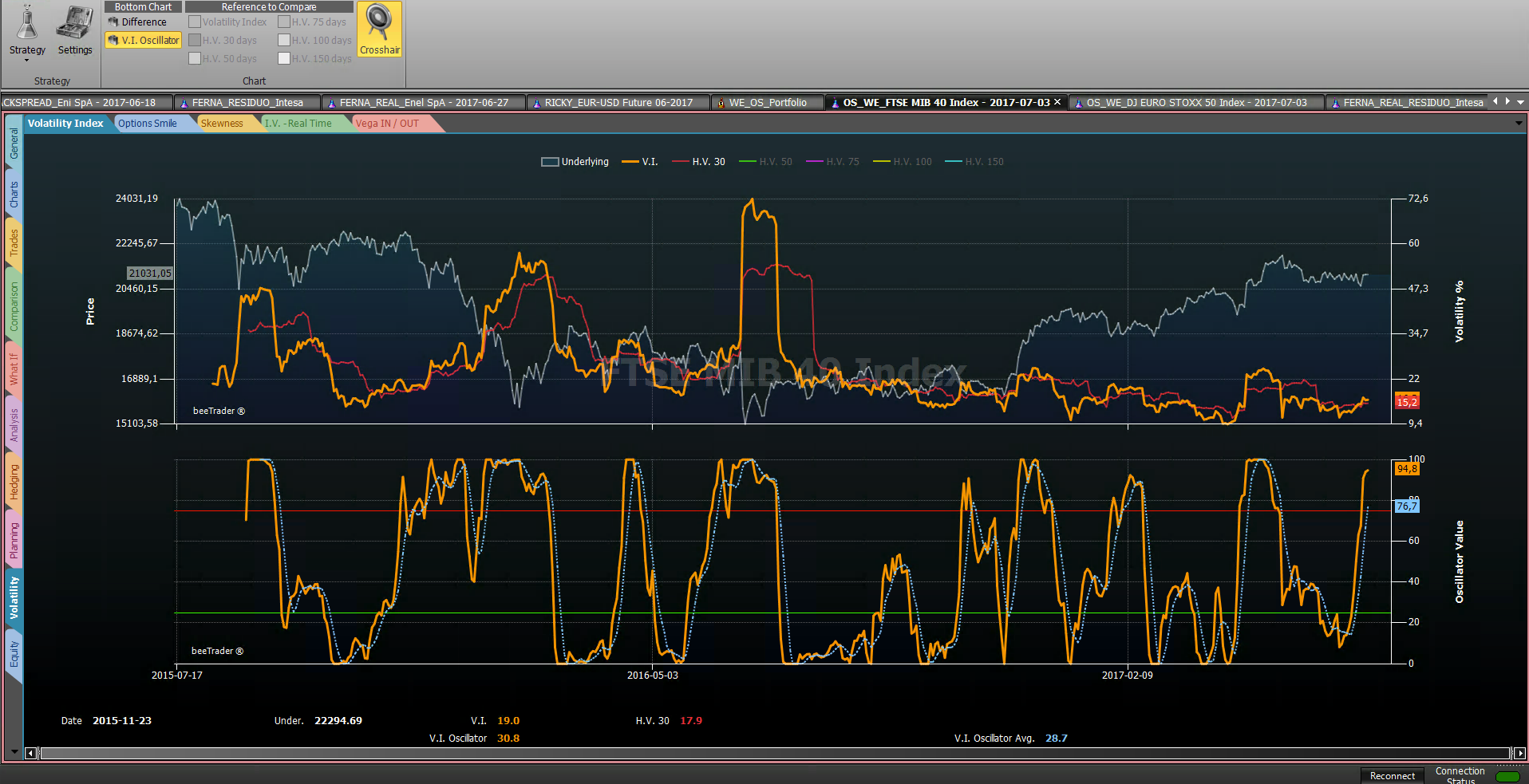The height and width of the screenshot is (784, 1529).
Task: Click the horizontal scrollbar at the bottom
Action: coord(776,753)
